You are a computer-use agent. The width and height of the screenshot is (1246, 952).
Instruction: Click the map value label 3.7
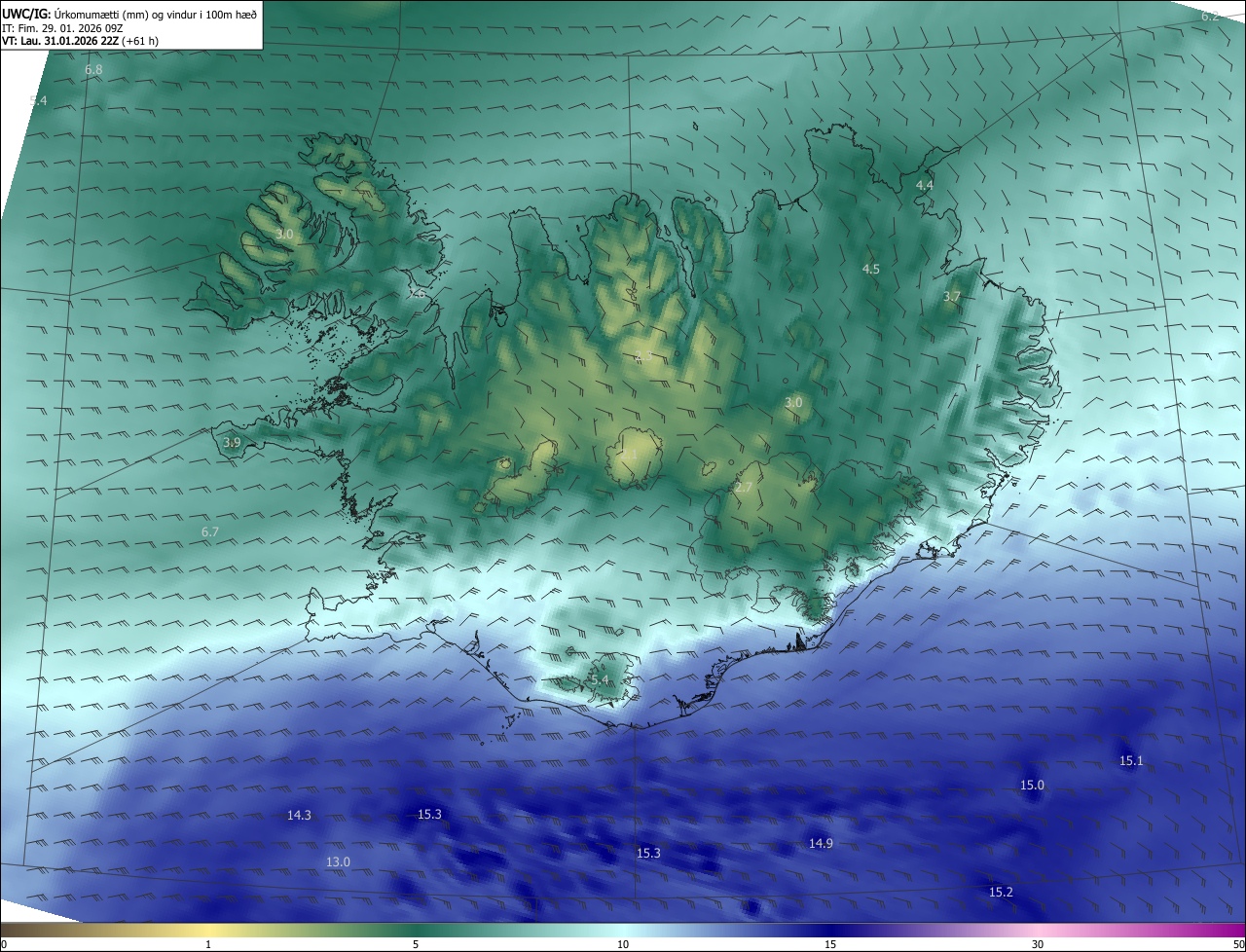(x=952, y=296)
